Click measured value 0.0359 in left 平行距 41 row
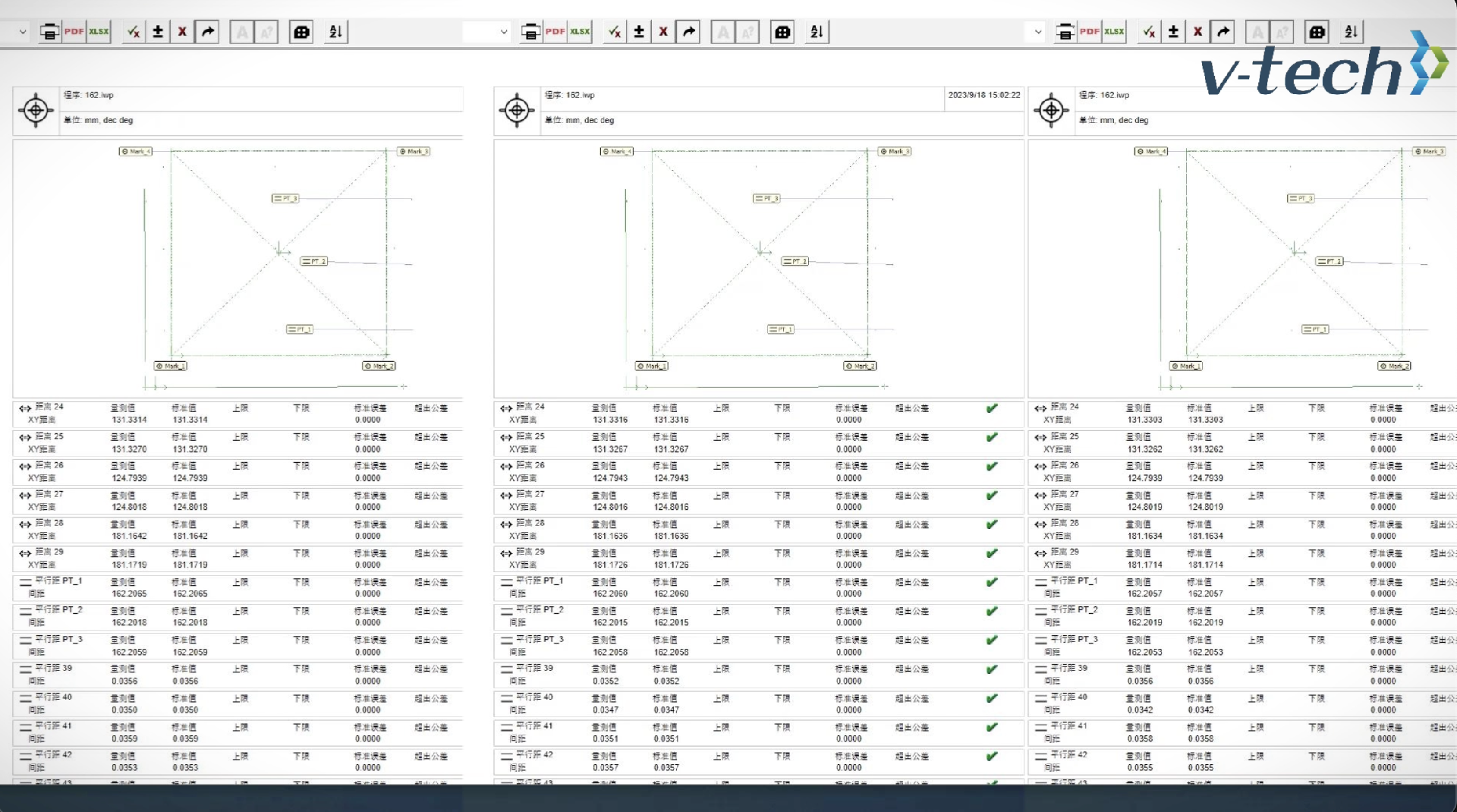The width and height of the screenshot is (1457, 812). [x=124, y=738]
